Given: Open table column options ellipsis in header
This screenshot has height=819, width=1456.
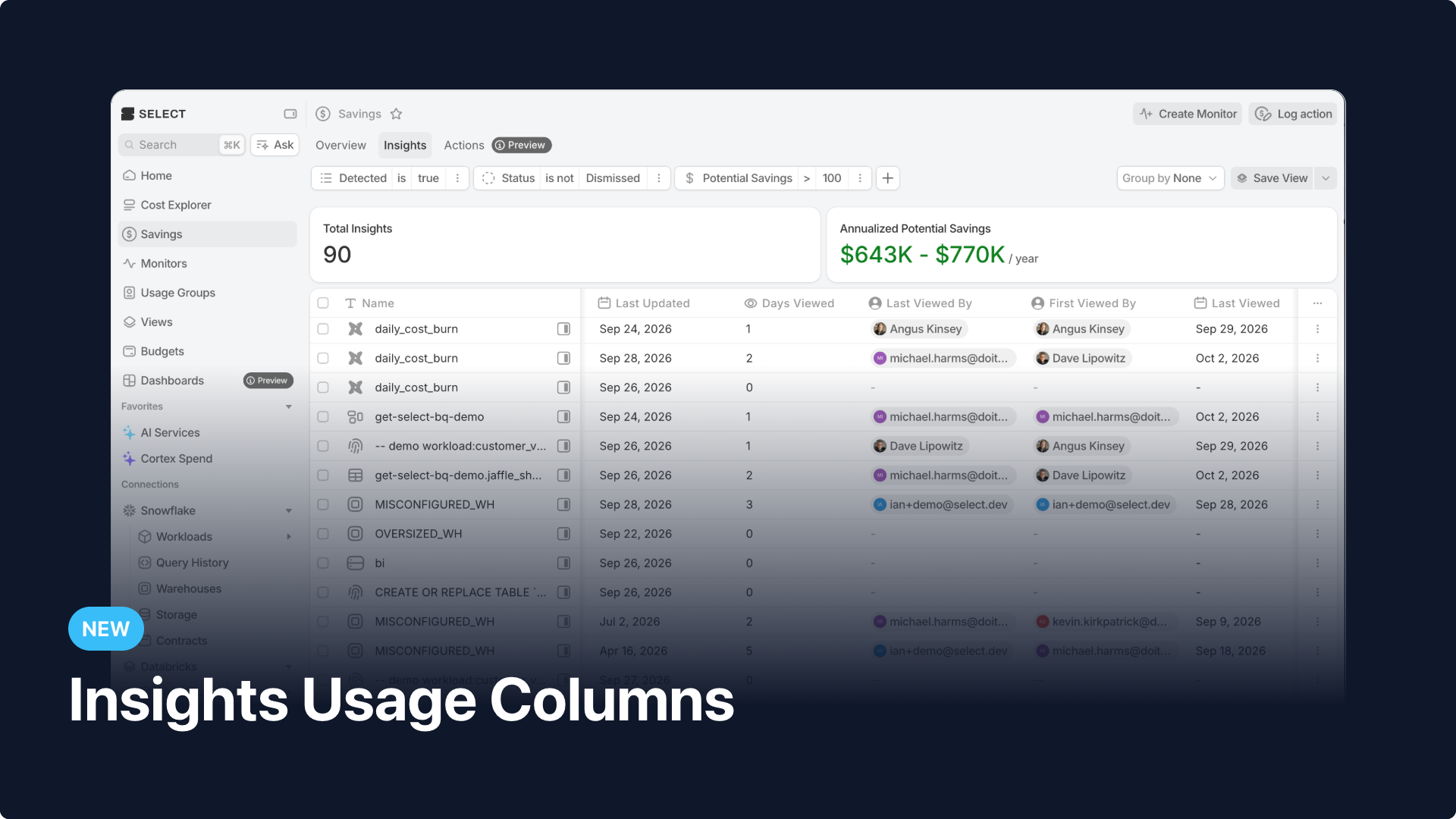Looking at the screenshot, I should [x=1317, y=303].
